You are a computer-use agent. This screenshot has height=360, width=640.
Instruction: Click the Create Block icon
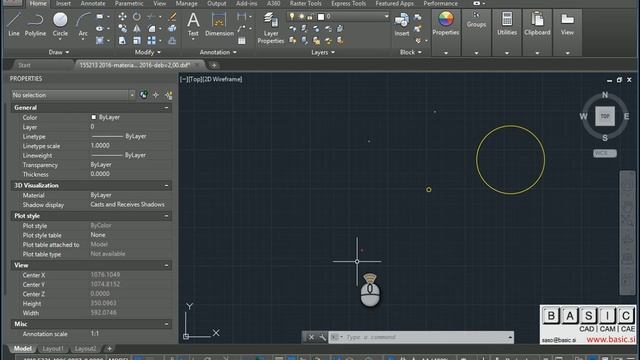pyautogui.click(x=418, y=17)
